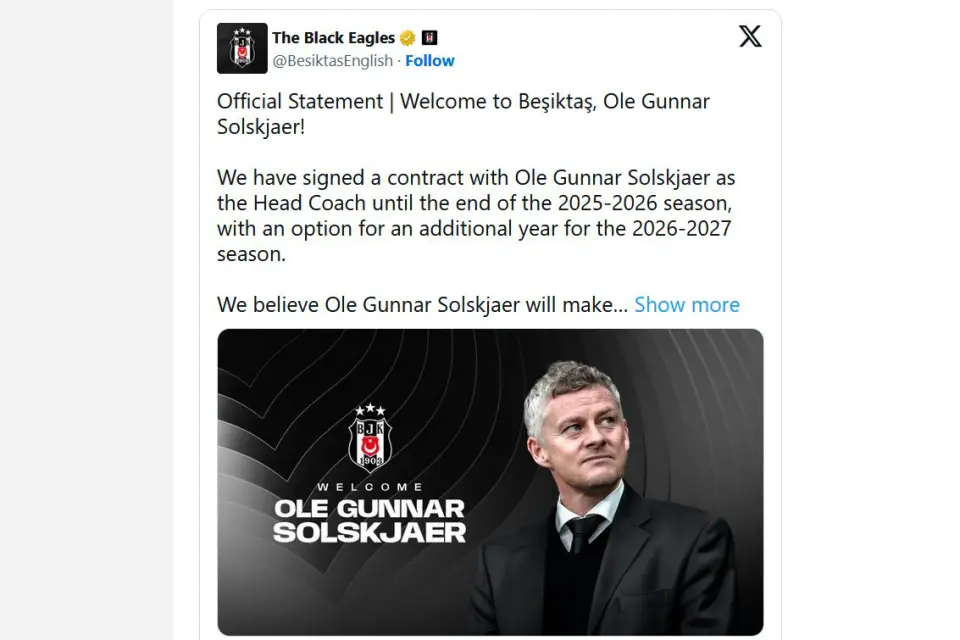Click the 'Solskjaer!' word ending the headline

coord(261,127)
